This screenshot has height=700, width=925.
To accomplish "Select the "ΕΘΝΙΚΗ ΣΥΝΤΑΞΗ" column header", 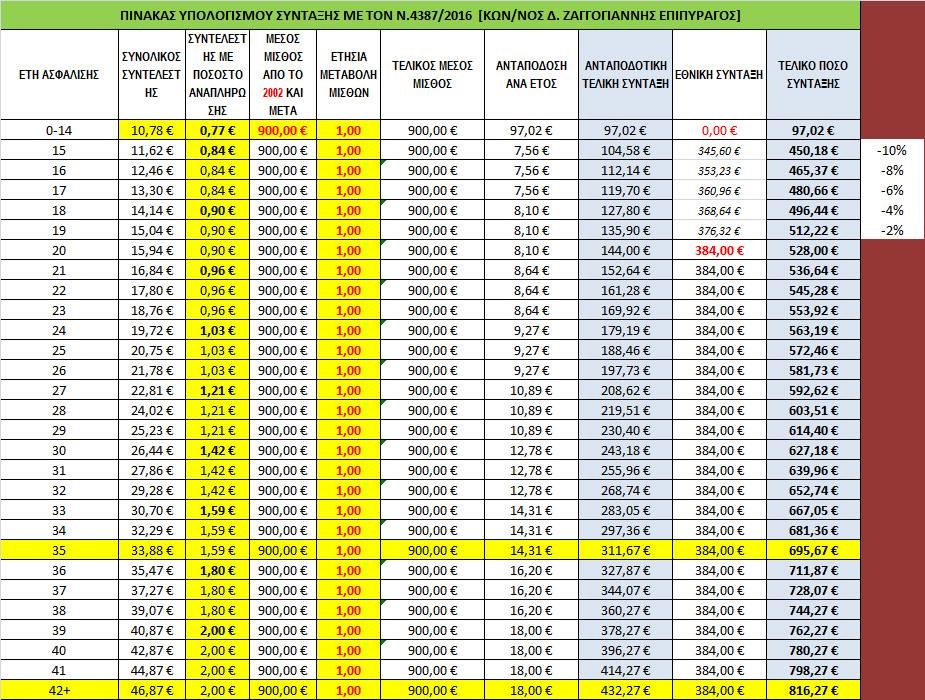I will (x=719, y=74).
